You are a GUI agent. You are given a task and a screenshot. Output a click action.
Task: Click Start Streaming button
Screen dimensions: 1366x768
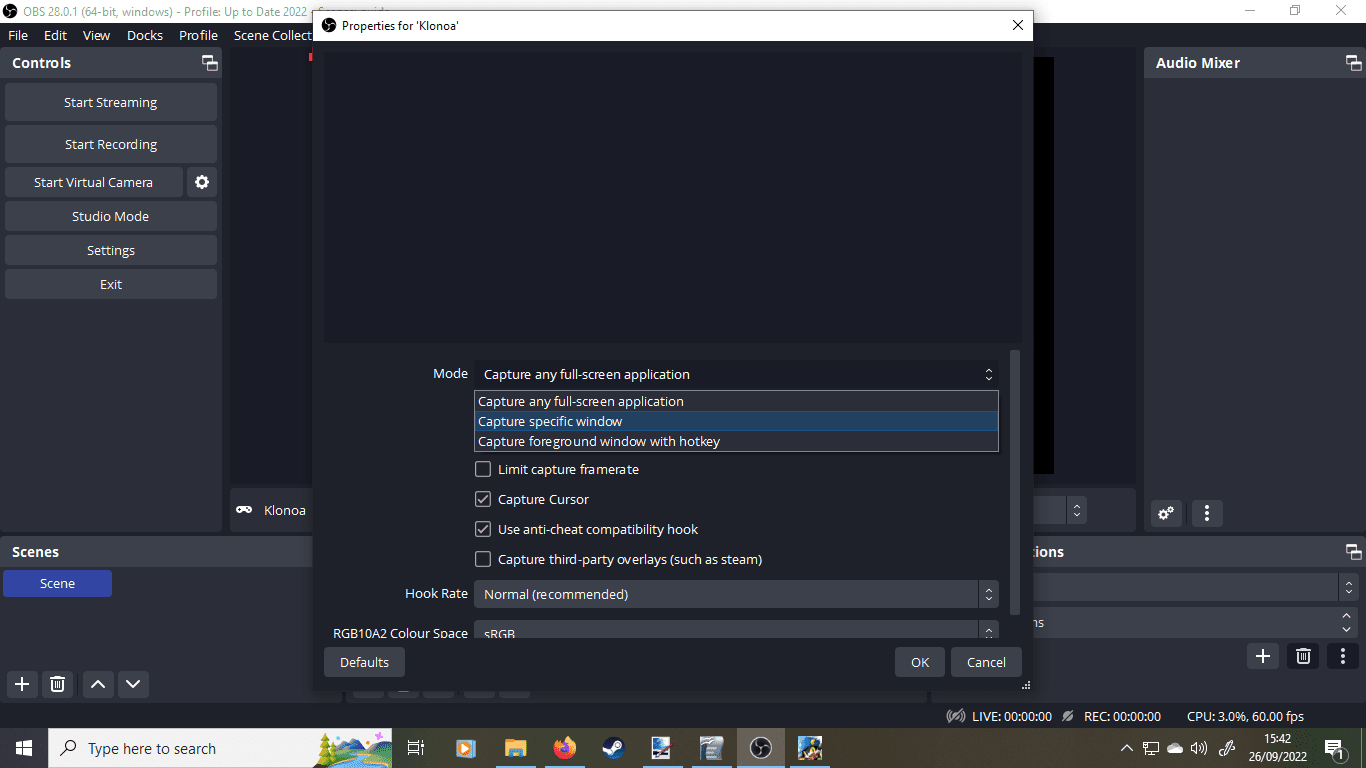point(111,102)
